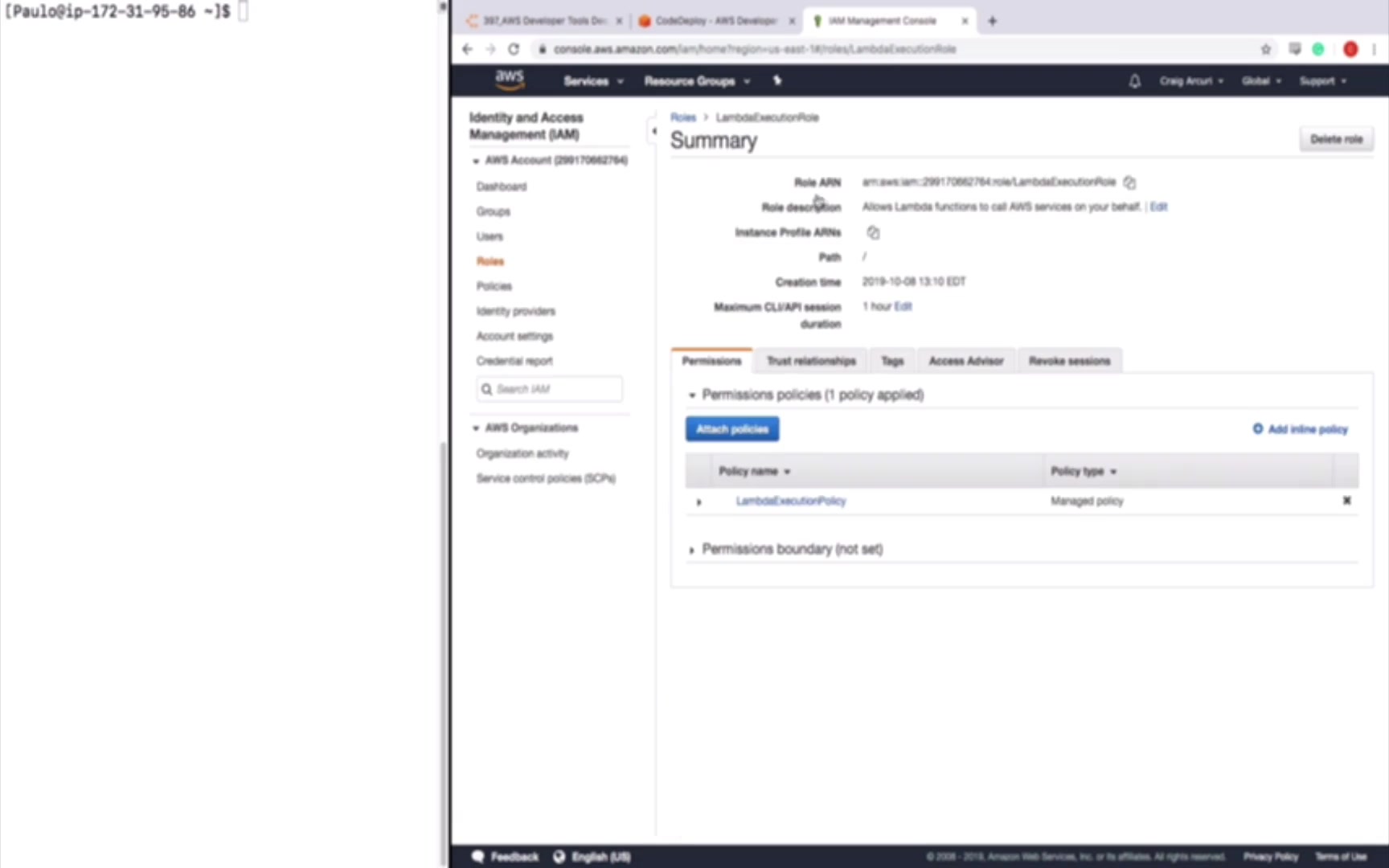
Task: Open the Tags tab
Action: tap(892, 361)
